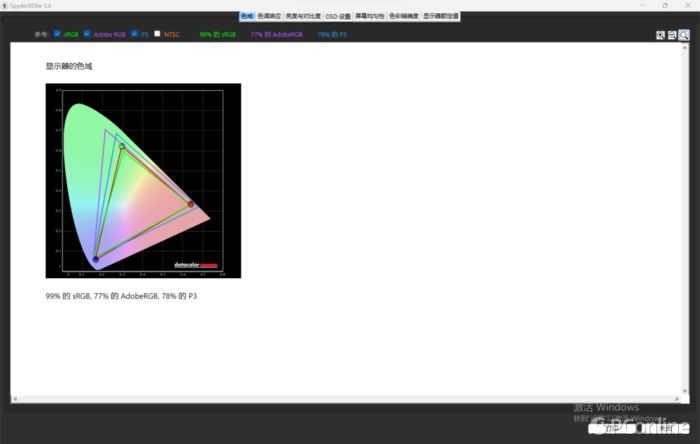The image size is (700, 444).
Task: Select the 色域 tab
Action: tap(247, 17)
